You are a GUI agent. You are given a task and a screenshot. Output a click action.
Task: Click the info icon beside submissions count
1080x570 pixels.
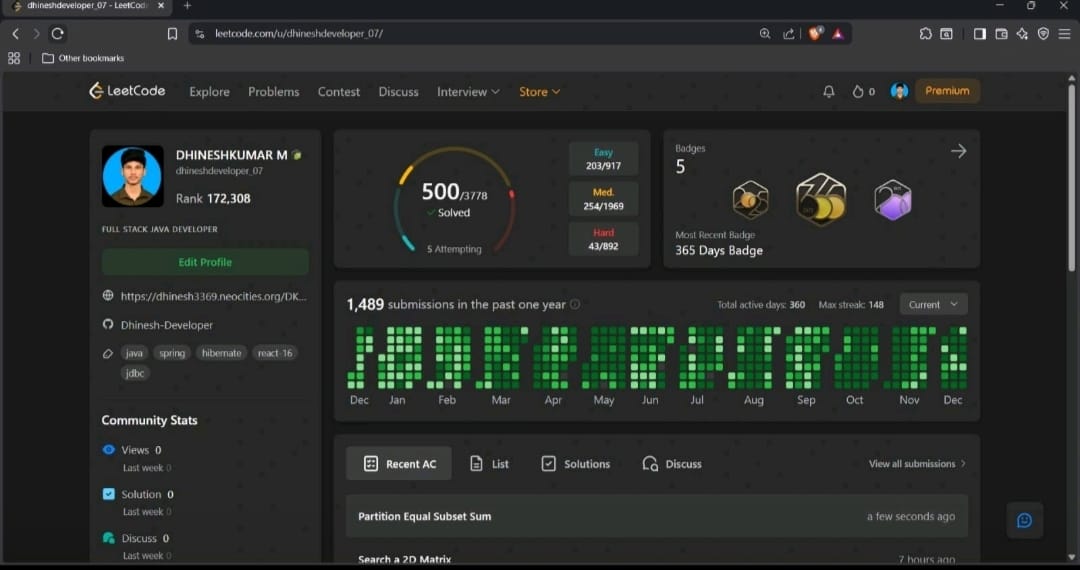tap(575, 304)
